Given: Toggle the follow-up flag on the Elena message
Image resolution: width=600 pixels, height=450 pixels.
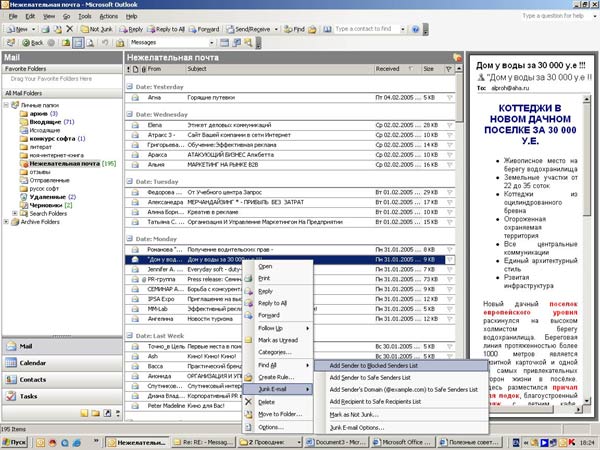Looking at the screenshot, I should 450,125.
